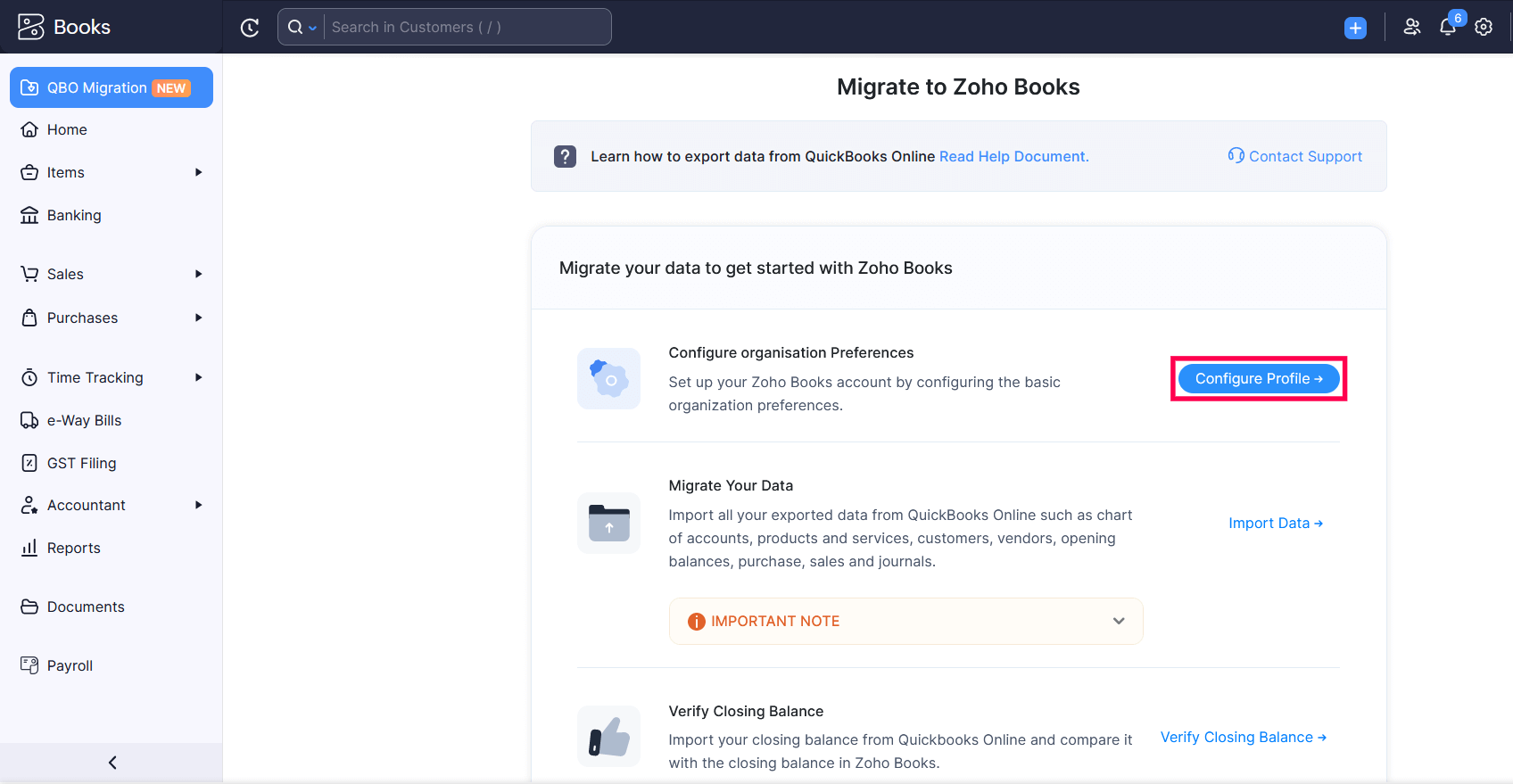Click the Import Data link
1513x784 pixels.
[1275, 524]
